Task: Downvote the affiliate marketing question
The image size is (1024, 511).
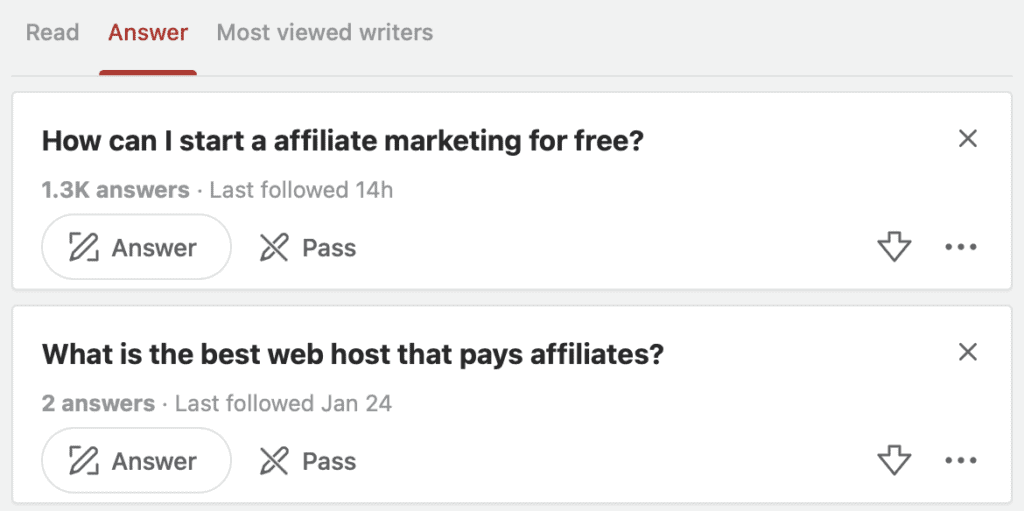Action: point(894,247)
